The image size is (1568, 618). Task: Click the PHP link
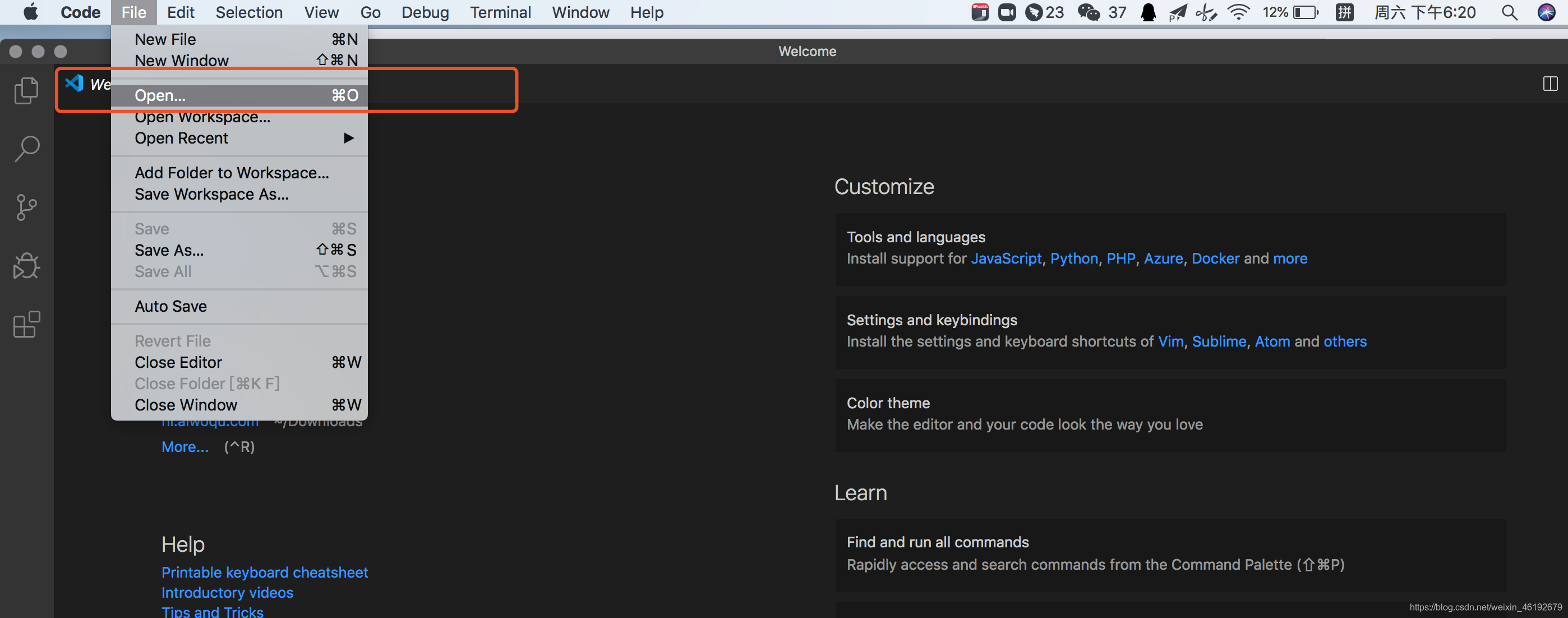1120,259
